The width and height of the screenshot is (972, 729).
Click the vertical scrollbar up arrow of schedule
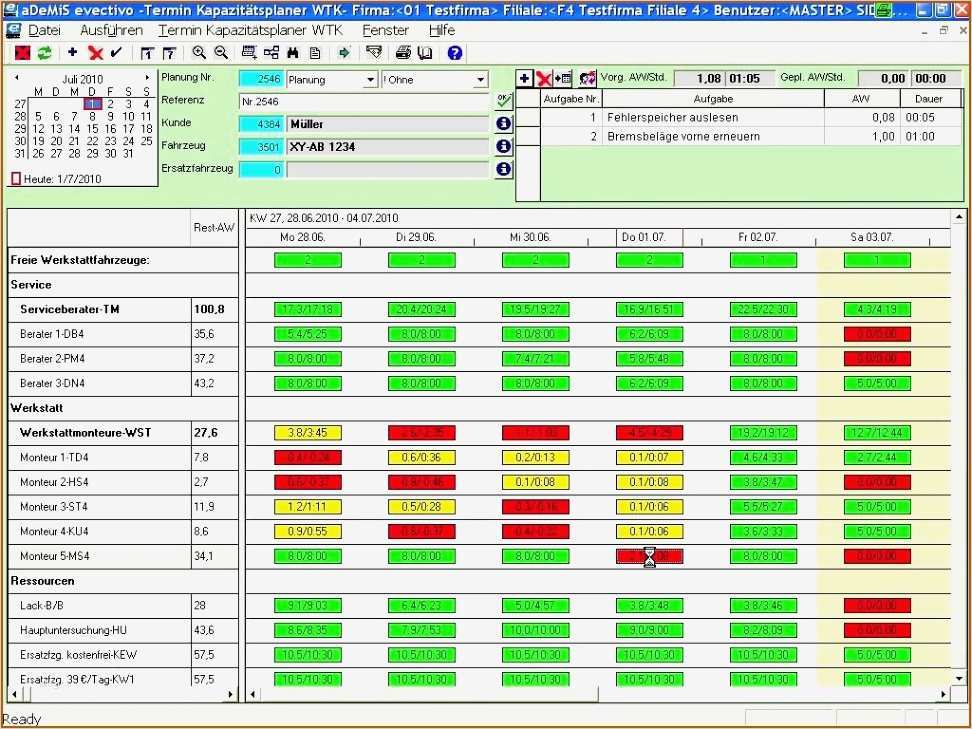(959, 217)
